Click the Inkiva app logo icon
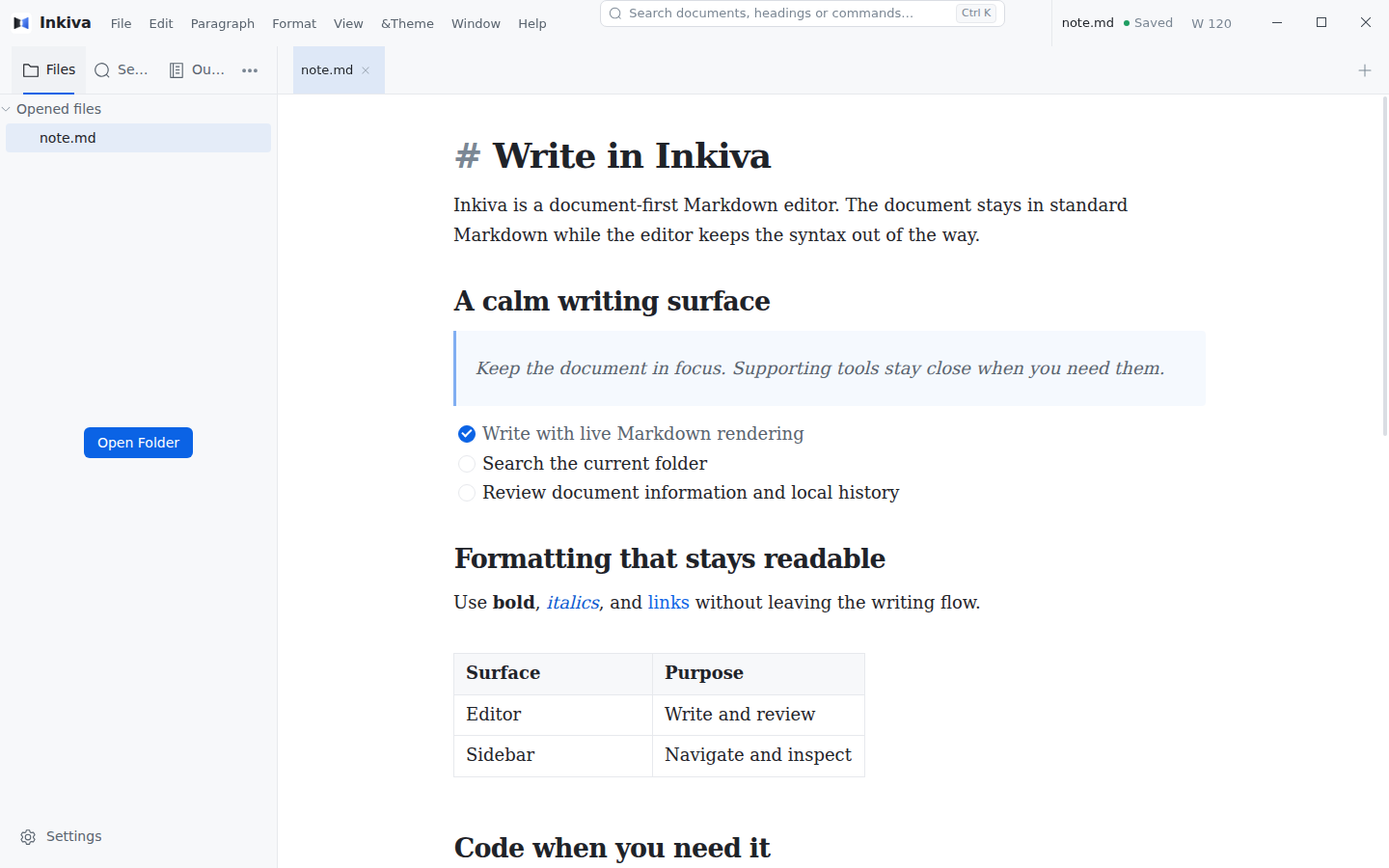The height and width of the screenshot is (868, 1389). (x=21, y=23)
